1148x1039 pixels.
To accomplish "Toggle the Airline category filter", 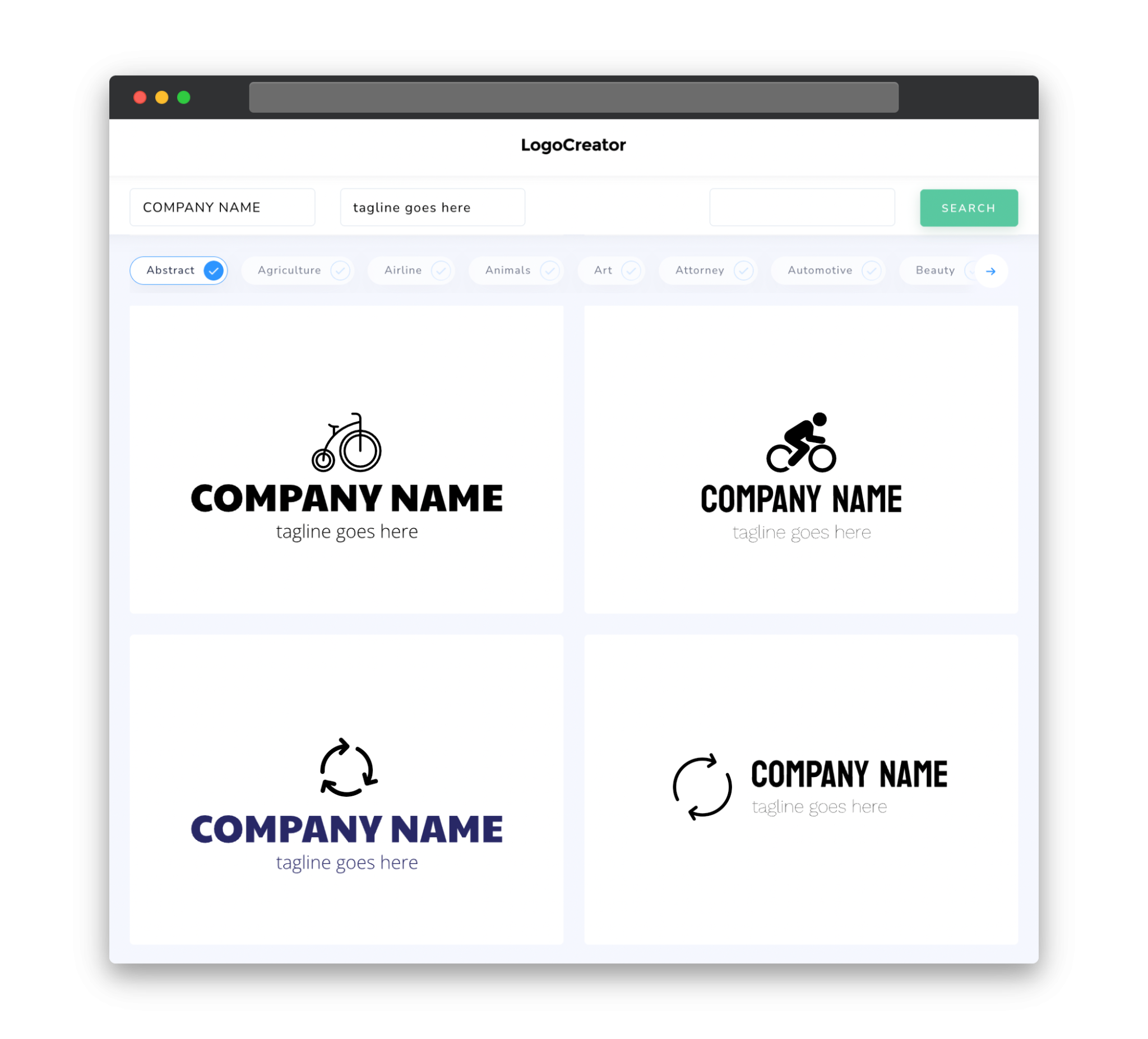I will (x=415, y=270).
